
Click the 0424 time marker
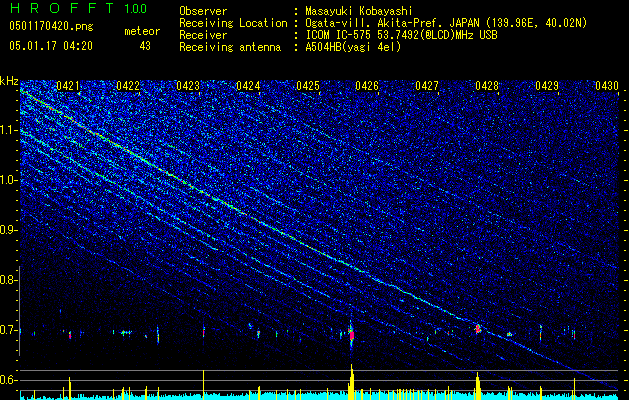[248, 85]
